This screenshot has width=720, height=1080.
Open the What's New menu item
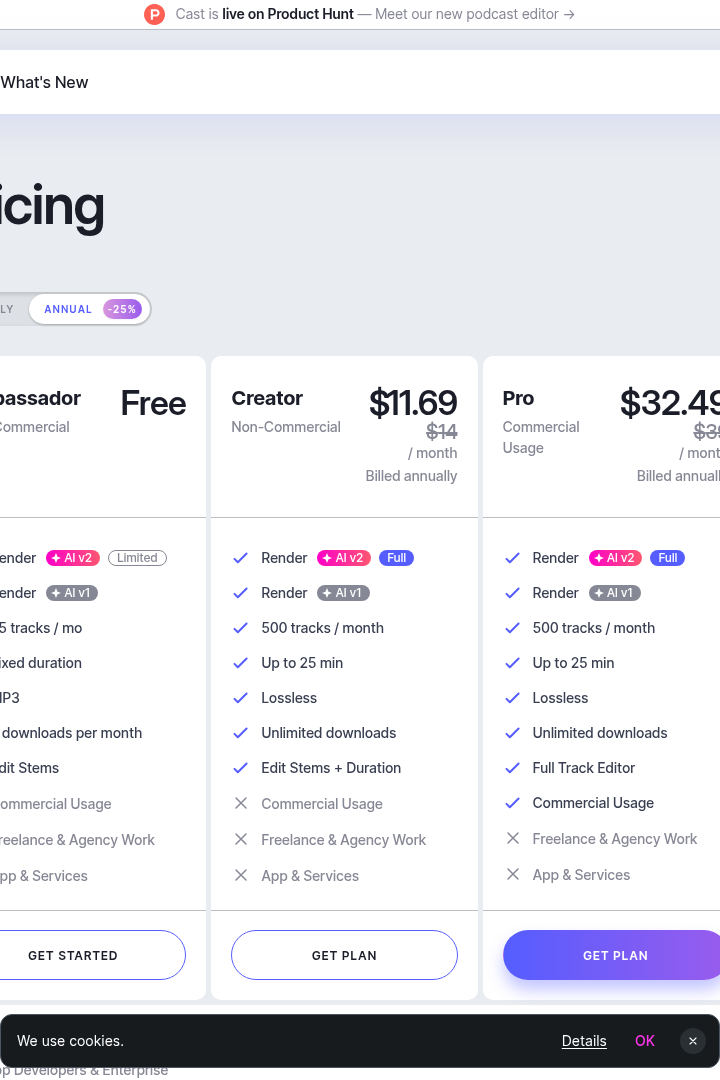[x=45, y=83]
